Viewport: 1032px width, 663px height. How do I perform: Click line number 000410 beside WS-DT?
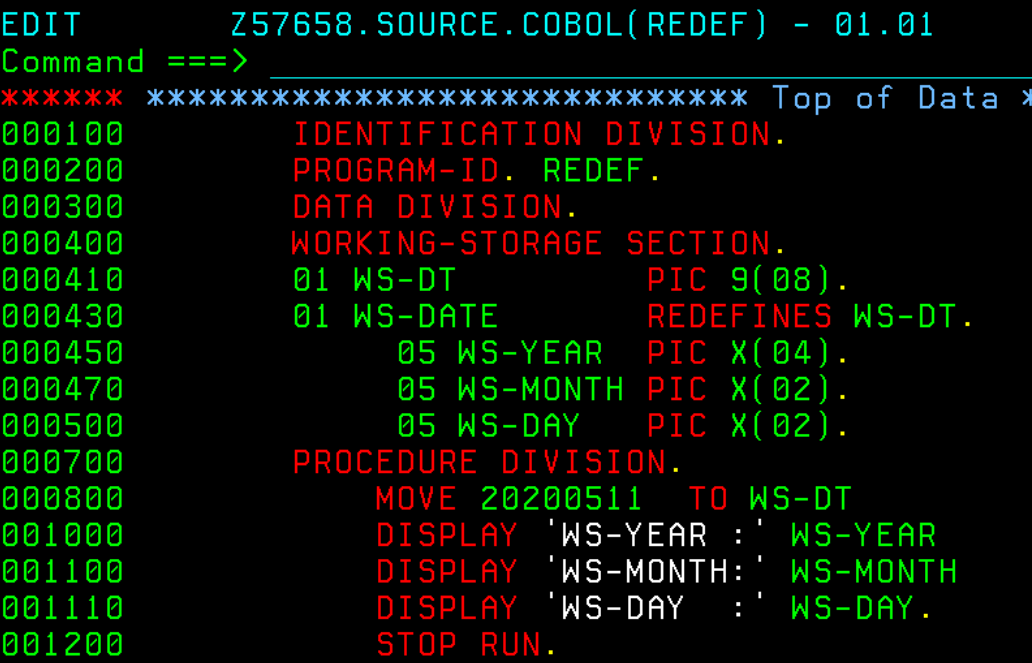coord(62,281)
